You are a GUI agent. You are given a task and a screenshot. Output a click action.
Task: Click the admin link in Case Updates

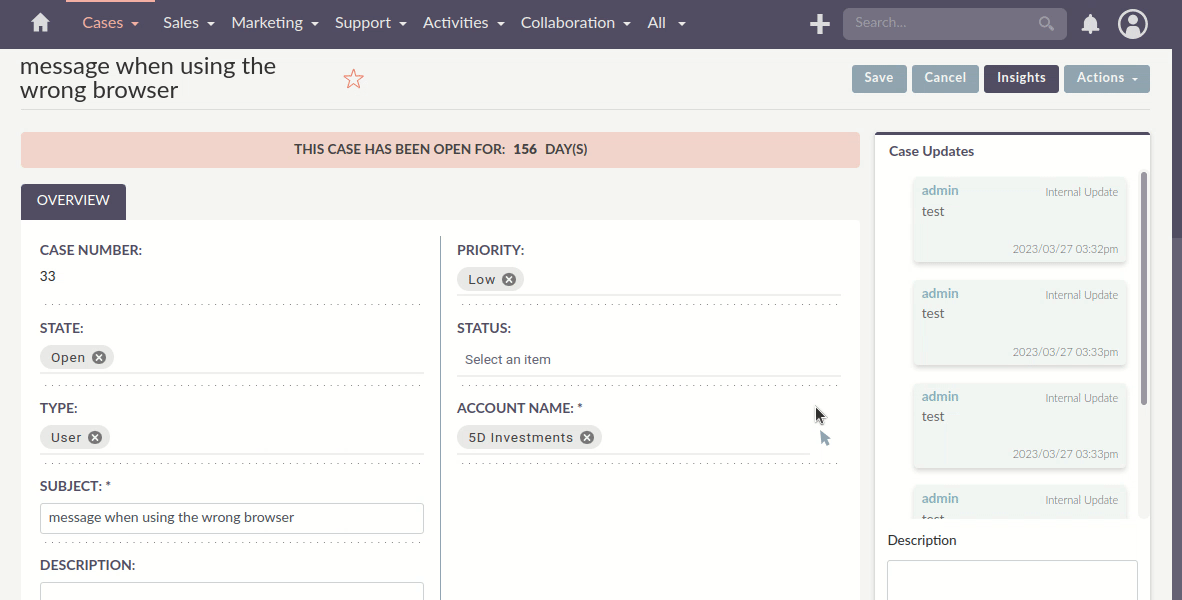coord(939,190)
